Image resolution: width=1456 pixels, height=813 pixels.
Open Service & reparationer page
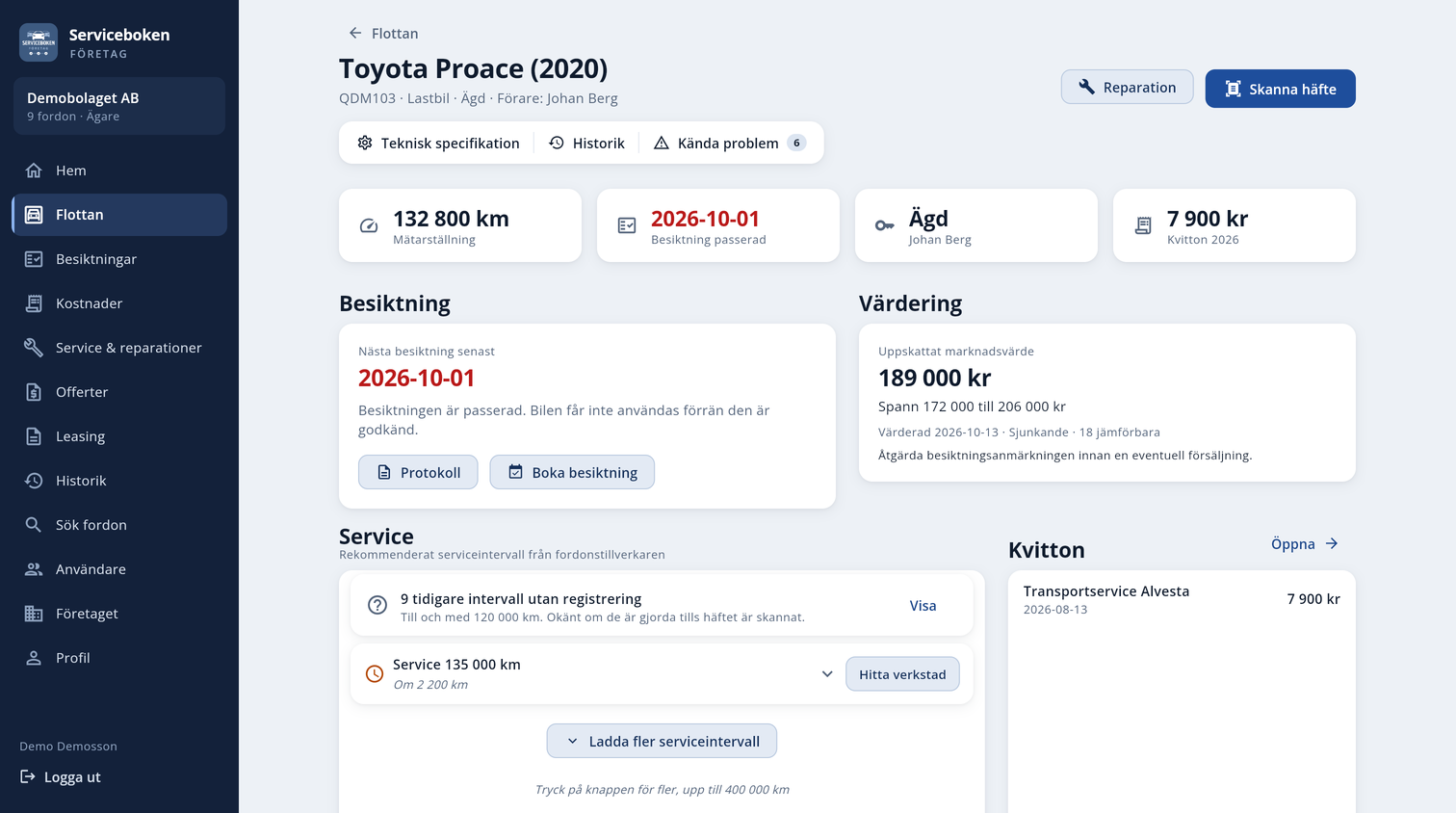[x=119, y=348]
